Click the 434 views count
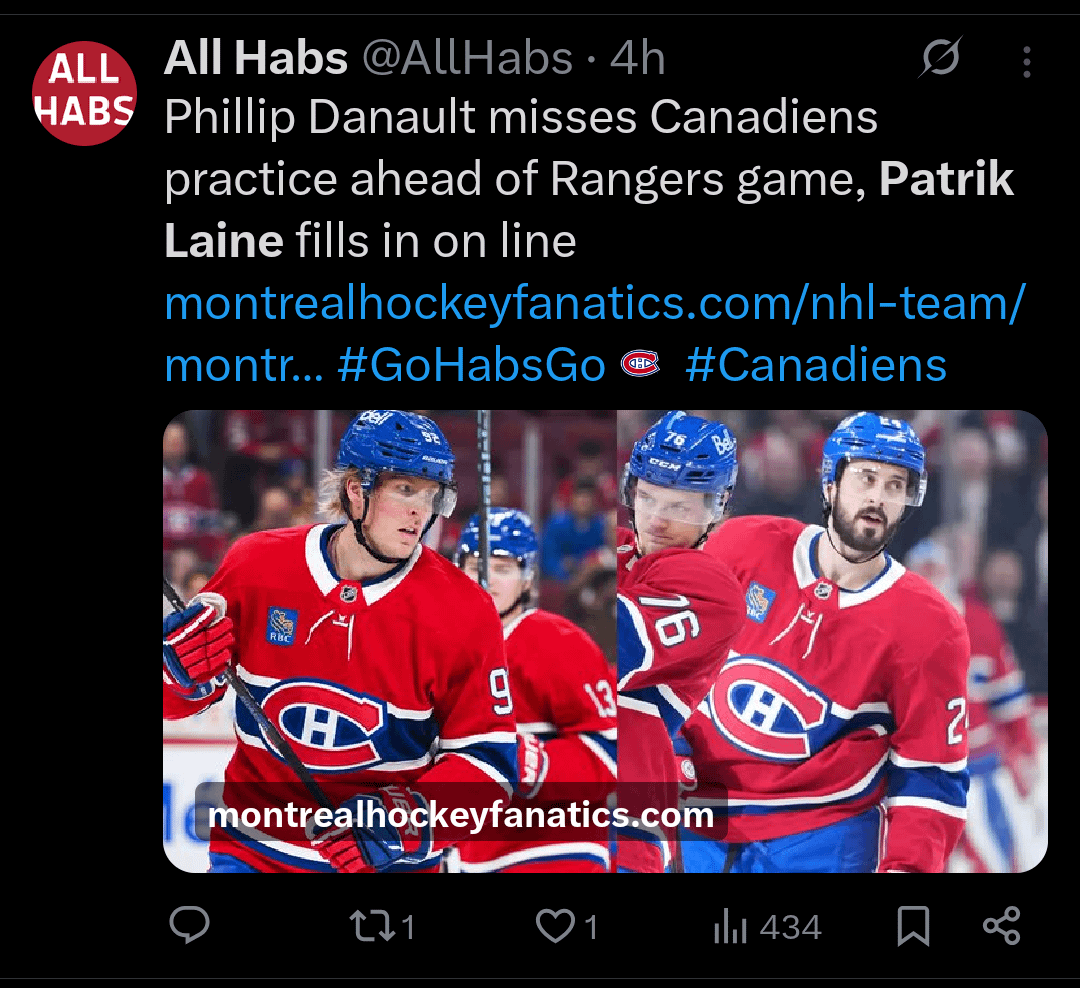This screenshot has width=1080, height=988. click(790, 927)
